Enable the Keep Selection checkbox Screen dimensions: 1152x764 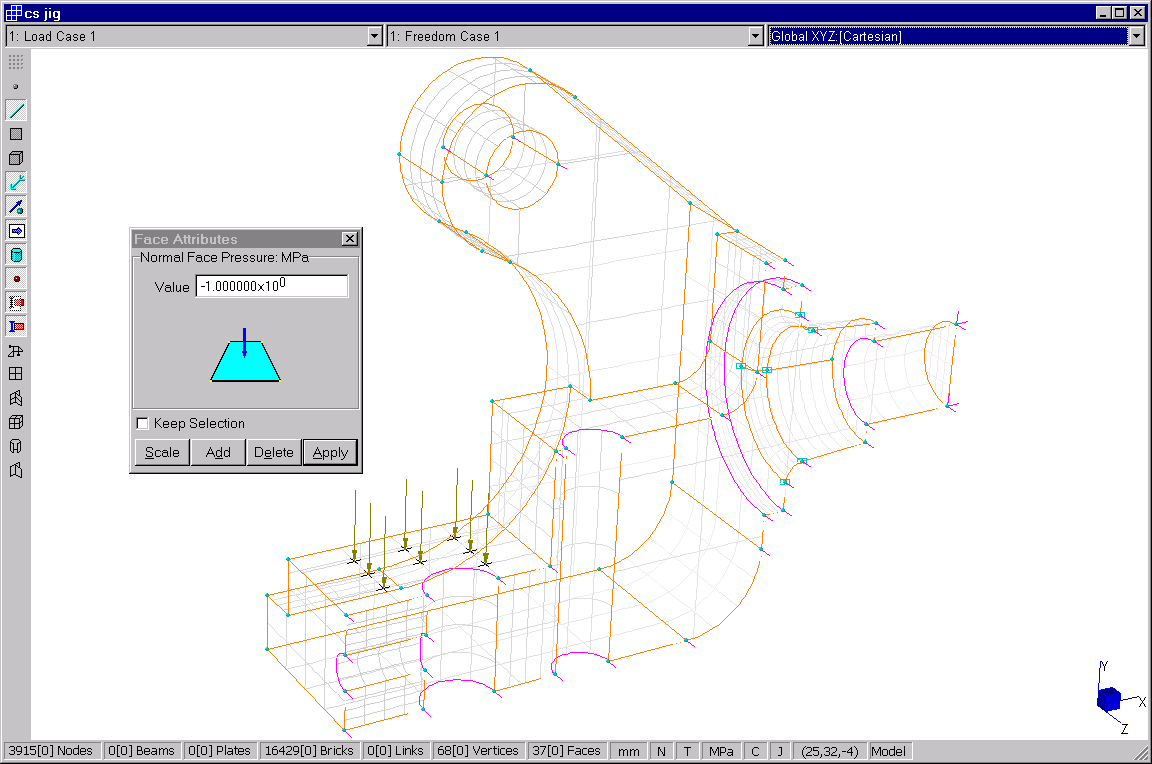tap(142, 424)
